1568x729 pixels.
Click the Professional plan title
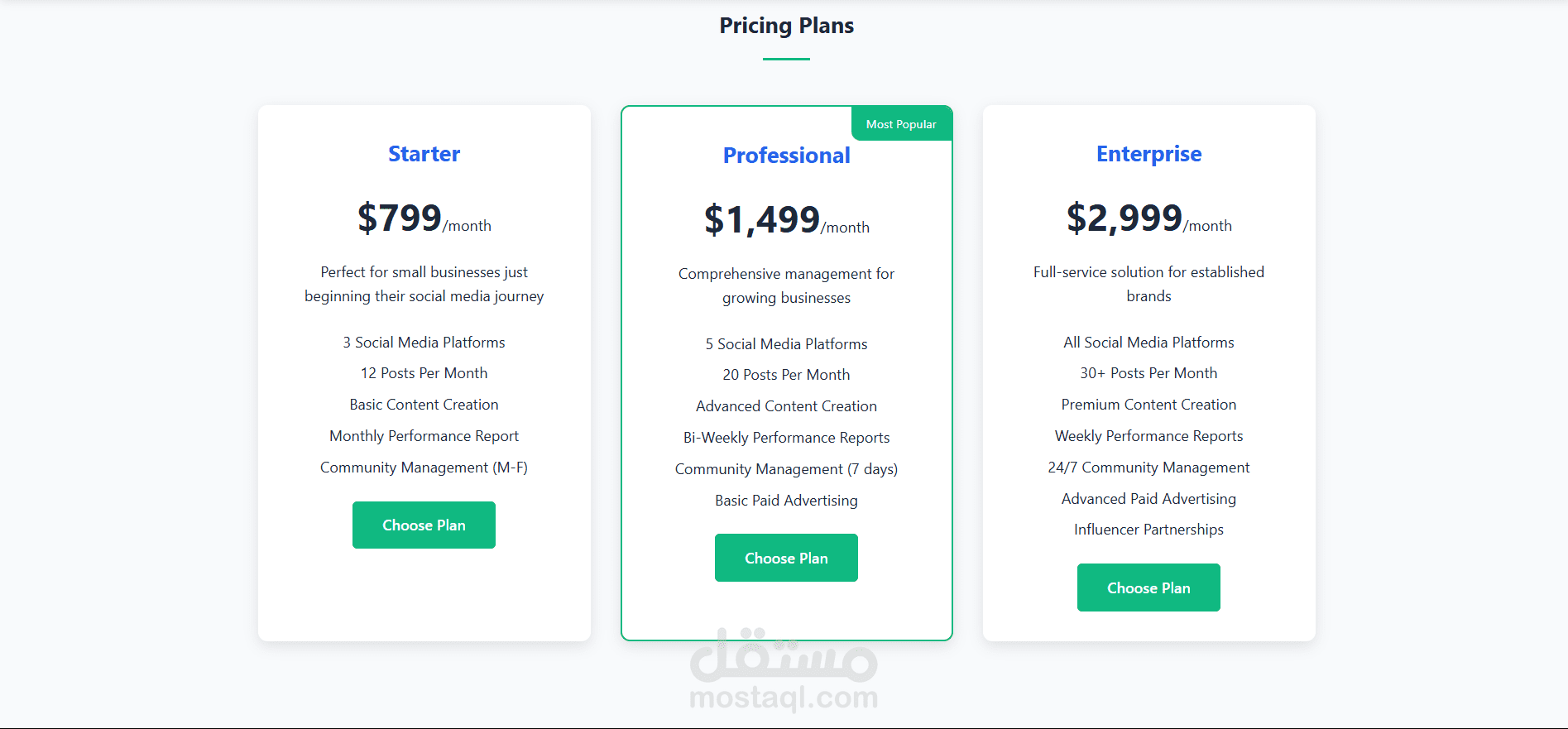coord(786,156)
